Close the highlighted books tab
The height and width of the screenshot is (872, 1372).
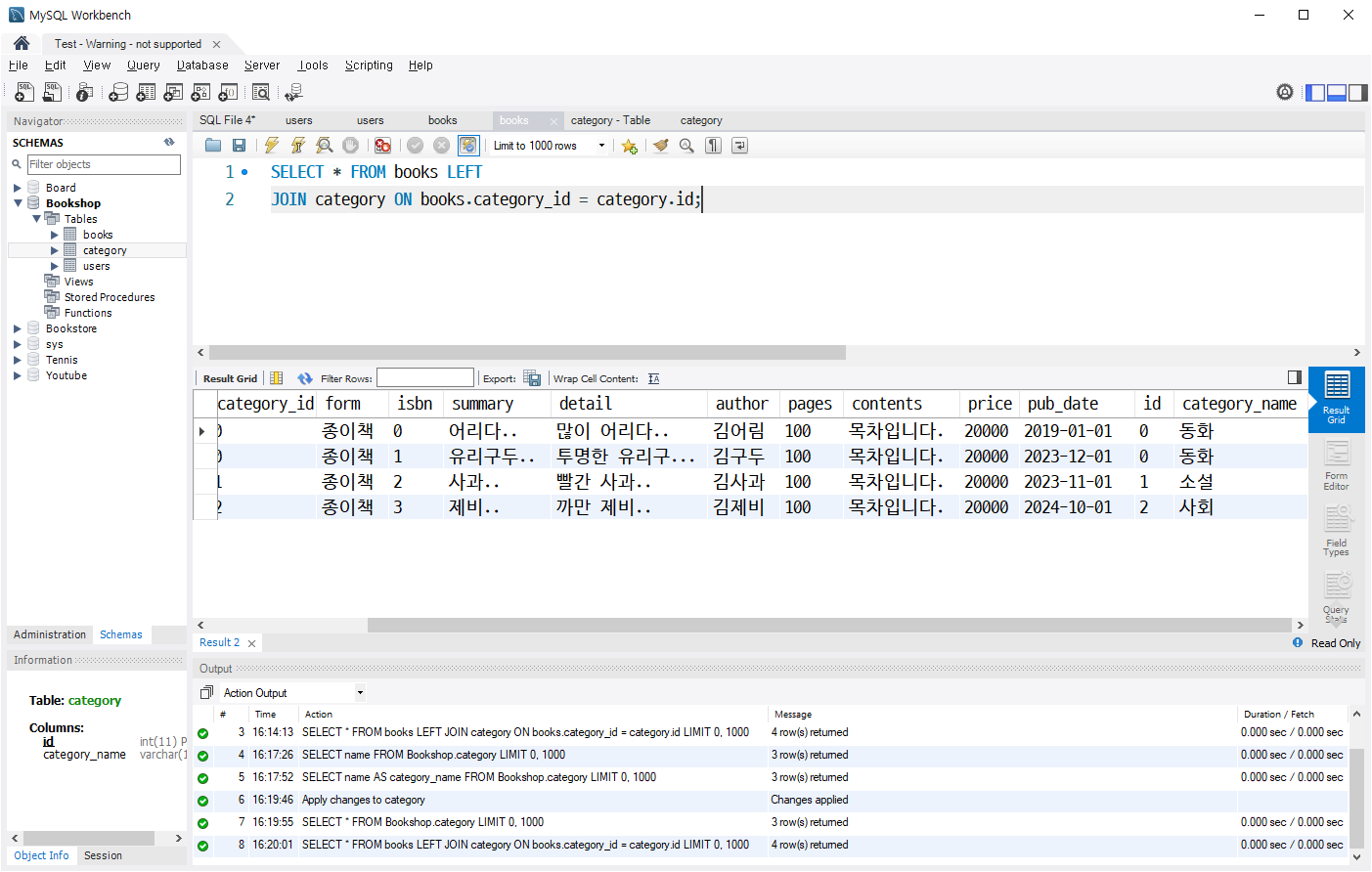553,121
